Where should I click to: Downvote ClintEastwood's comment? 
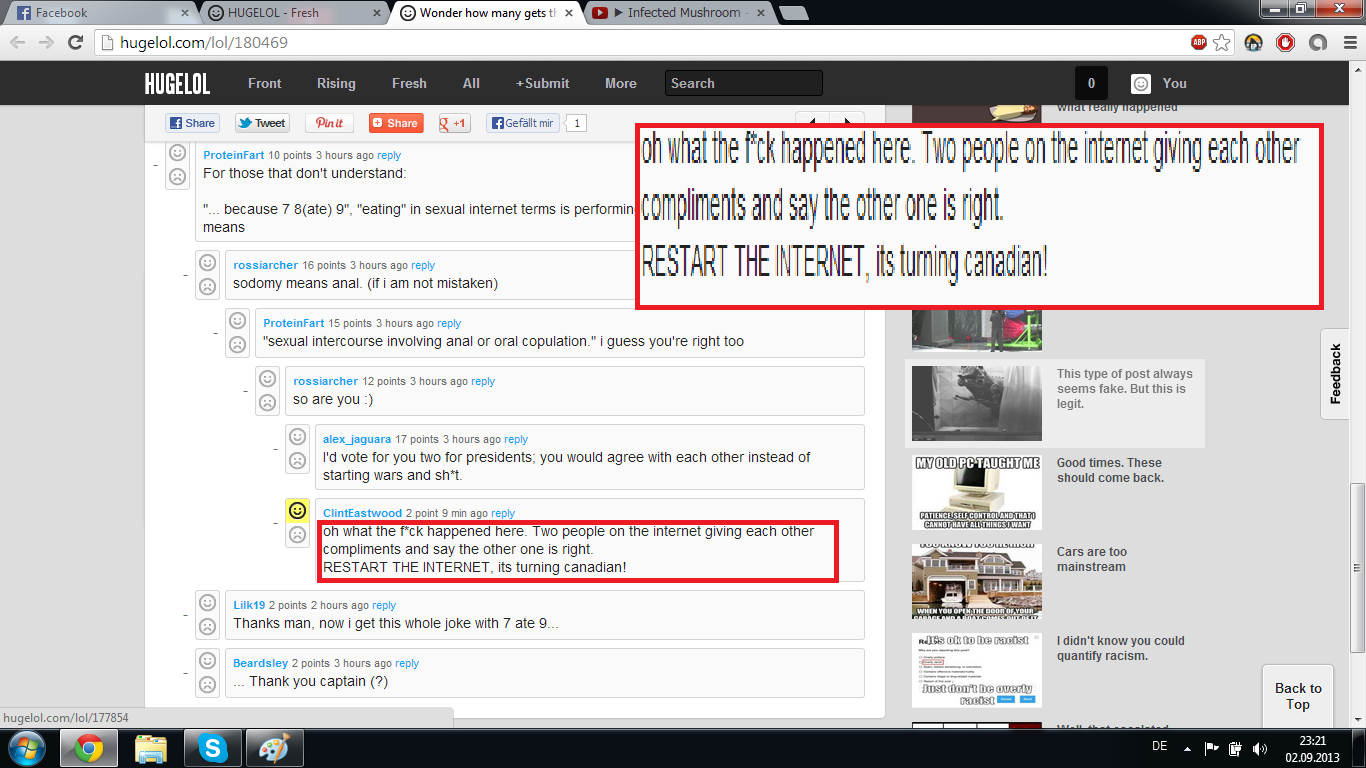point(297,535)
